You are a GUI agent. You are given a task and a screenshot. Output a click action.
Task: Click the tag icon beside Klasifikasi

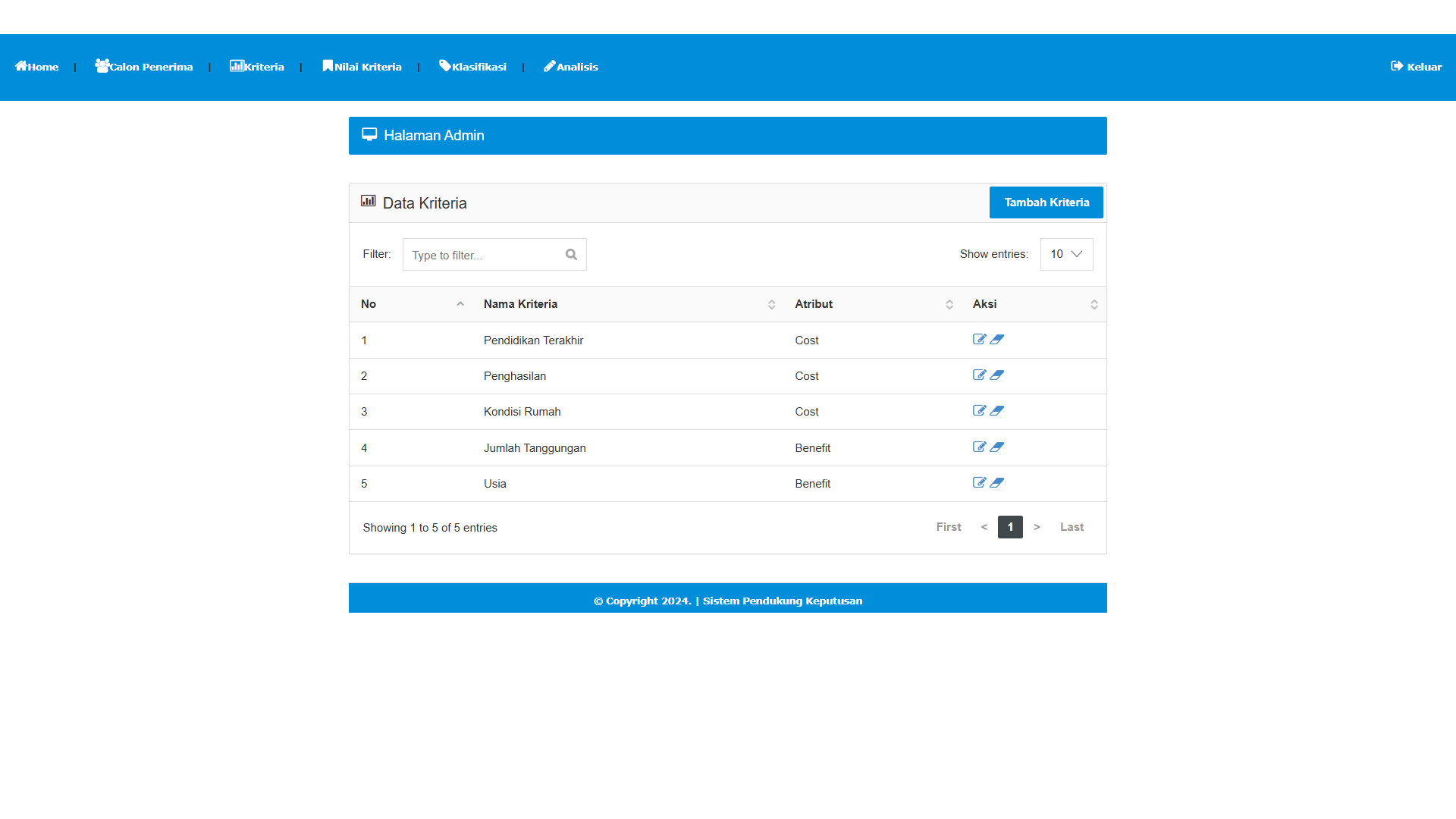[445, 66]
